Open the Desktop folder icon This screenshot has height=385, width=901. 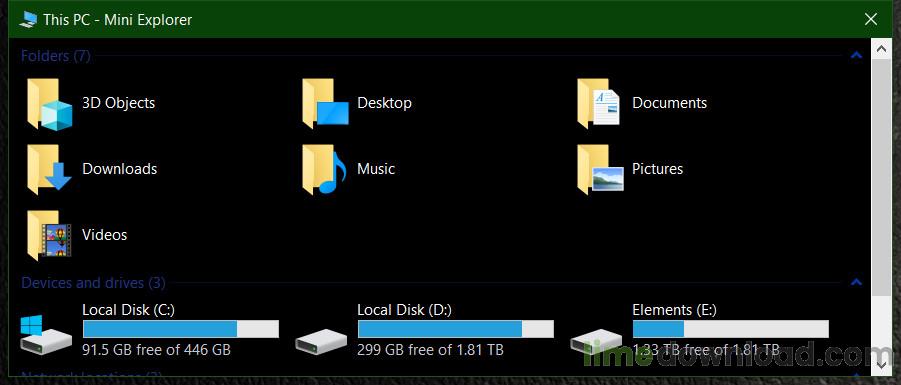325,104
